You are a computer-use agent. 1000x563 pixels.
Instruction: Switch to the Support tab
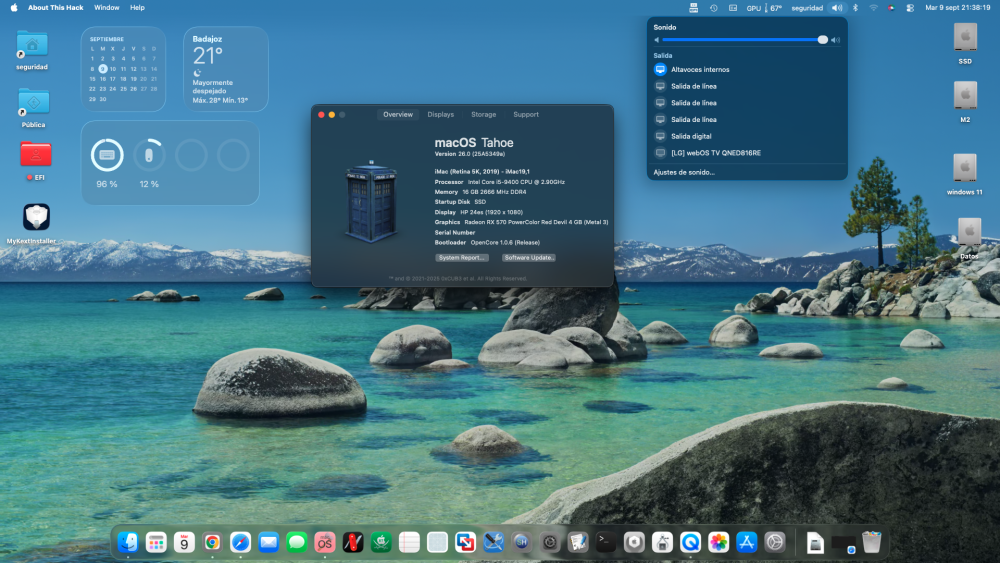tap(526, 115)
